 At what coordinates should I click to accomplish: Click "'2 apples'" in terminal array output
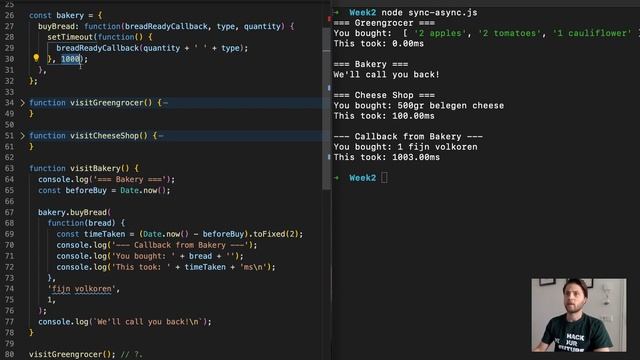coord(440,33)
